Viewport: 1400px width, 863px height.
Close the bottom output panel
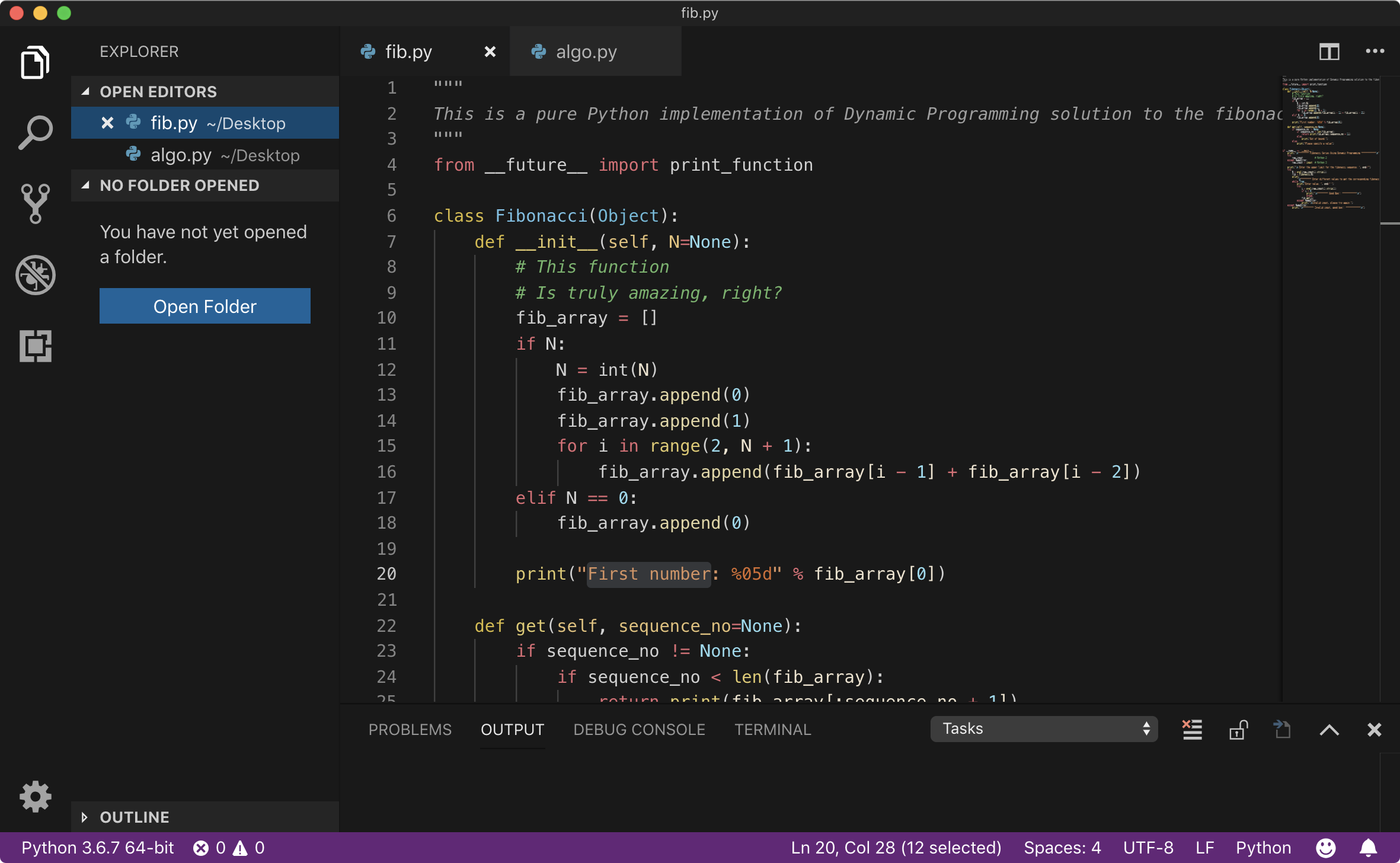1374,729
